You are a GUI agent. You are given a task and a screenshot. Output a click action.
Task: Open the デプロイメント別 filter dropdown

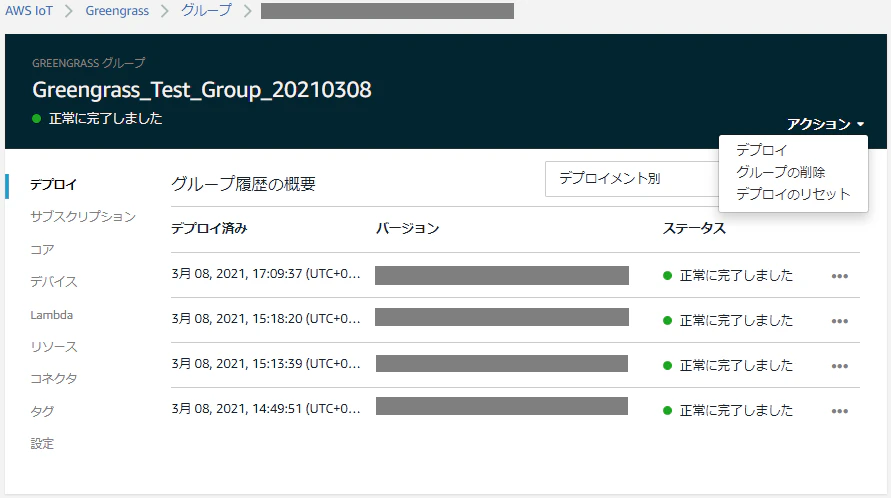(632, 179)
